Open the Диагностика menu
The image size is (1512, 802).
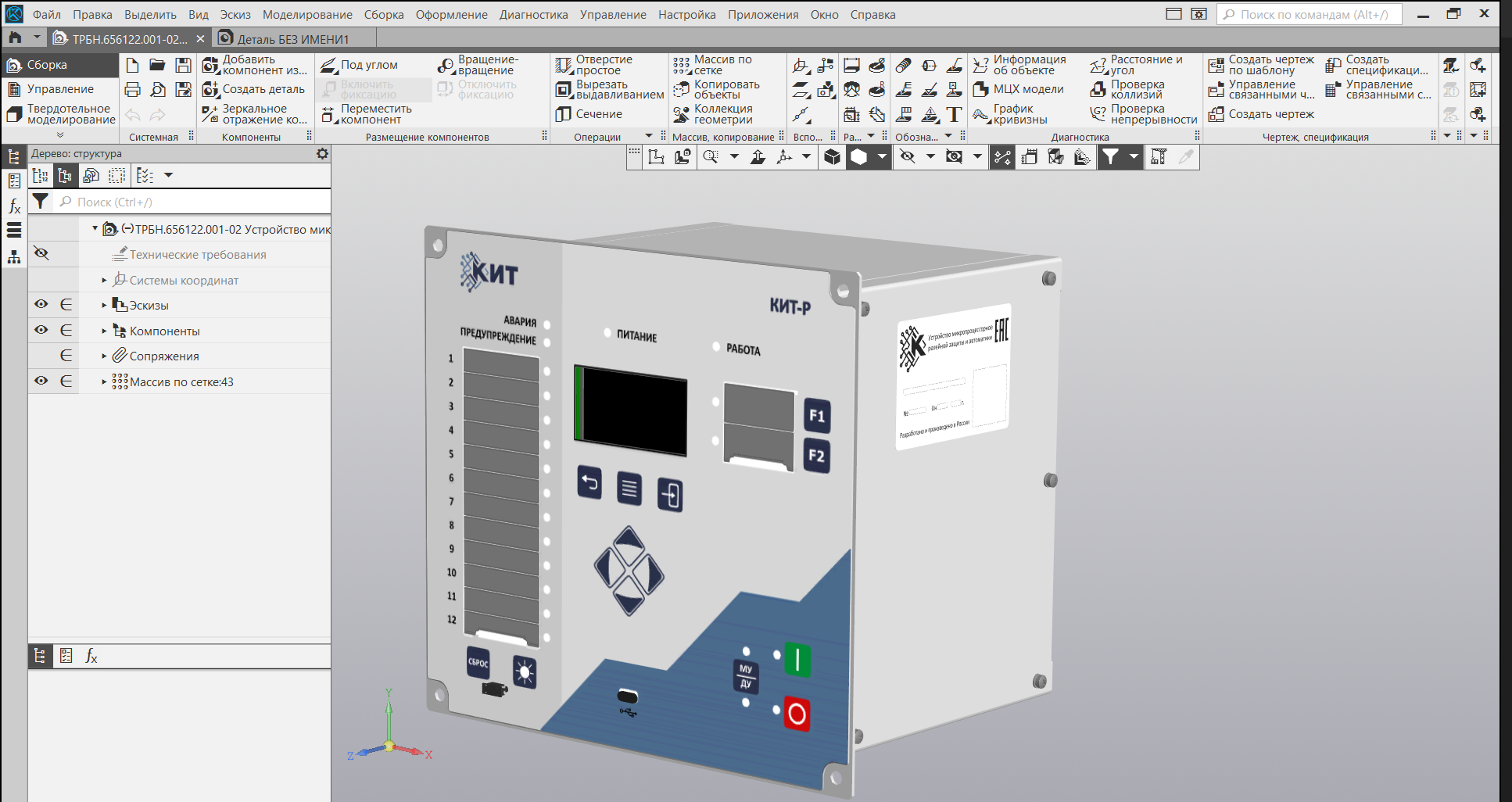[533, 15]
